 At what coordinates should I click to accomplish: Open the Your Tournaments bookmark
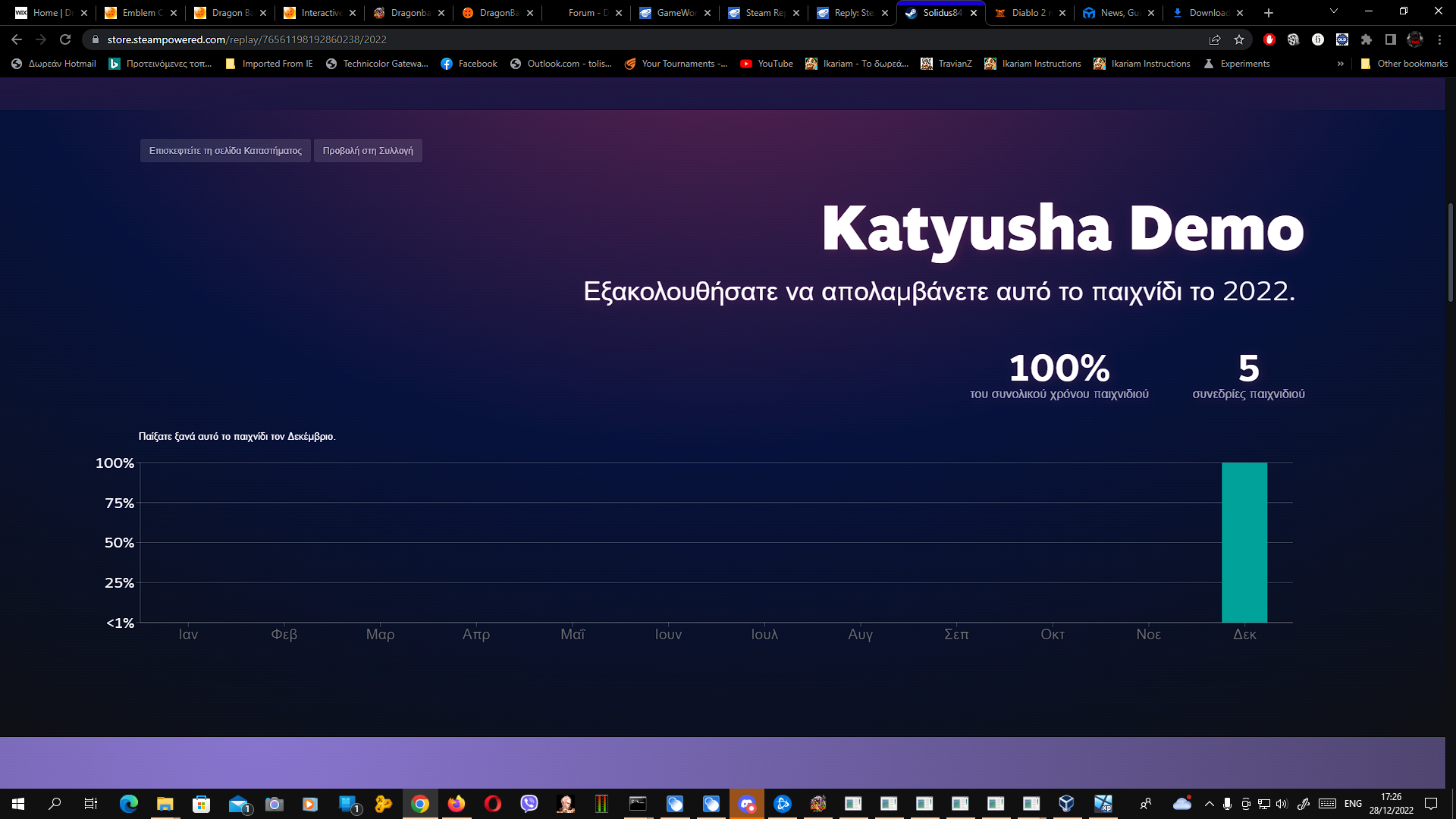[676, 64]
